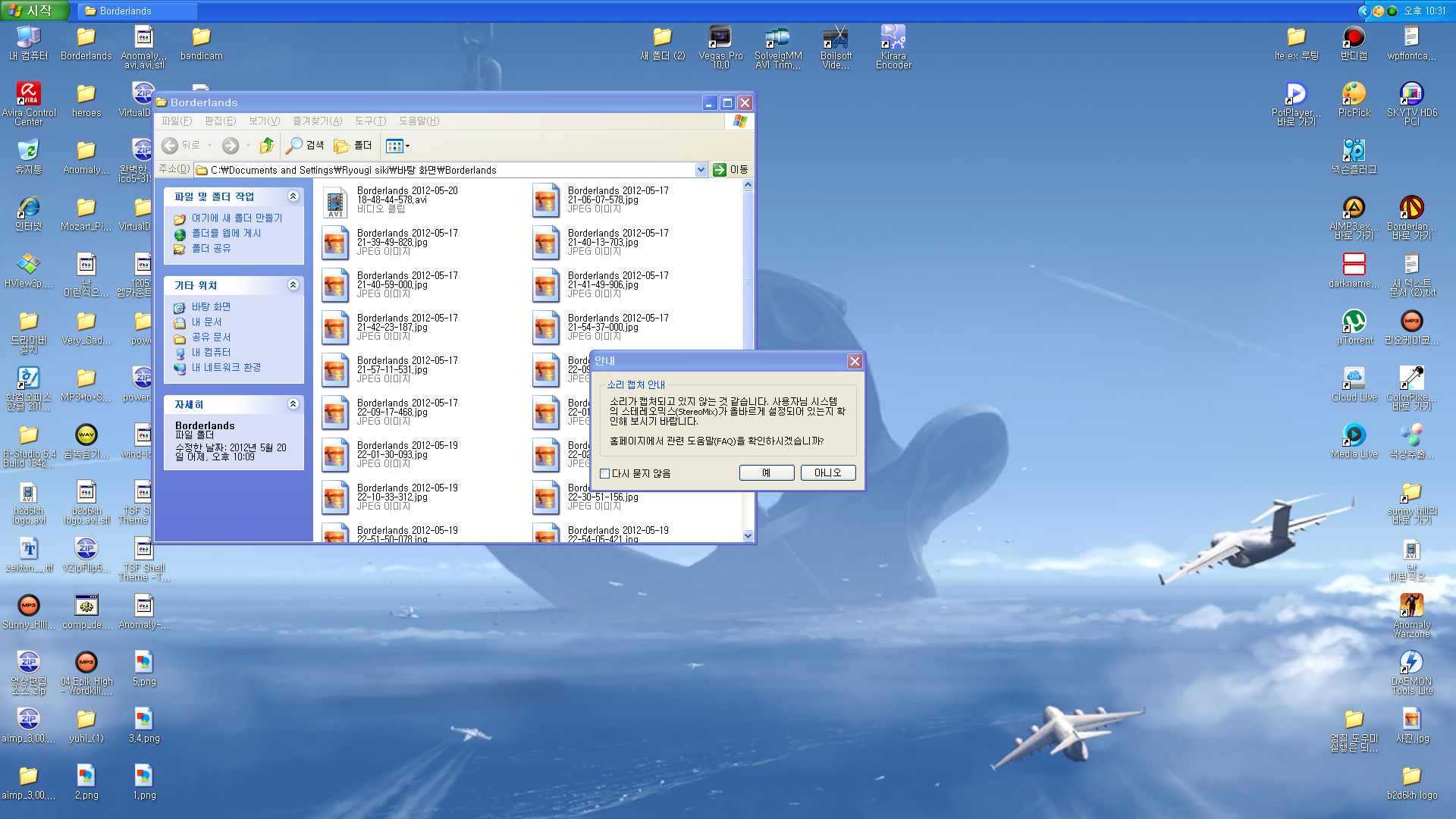Check the 다시 묻지 않음 checkbox

[x=605, y=473]
